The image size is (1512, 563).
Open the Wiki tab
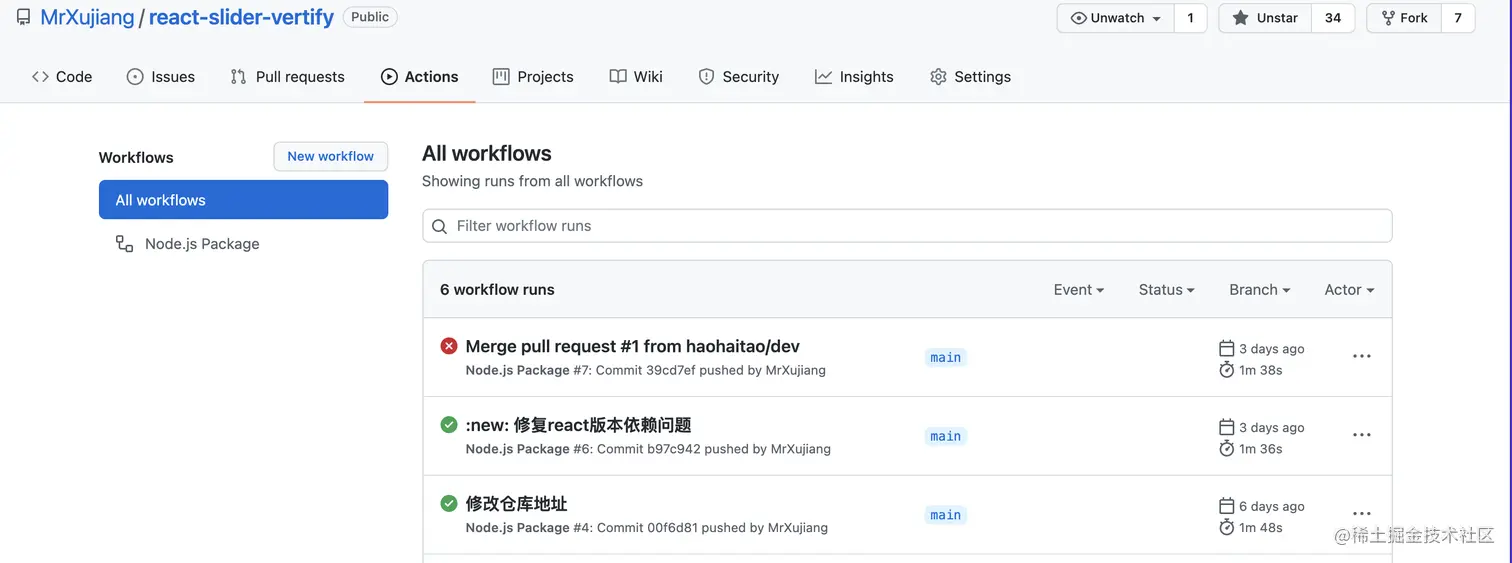[636, 77]
